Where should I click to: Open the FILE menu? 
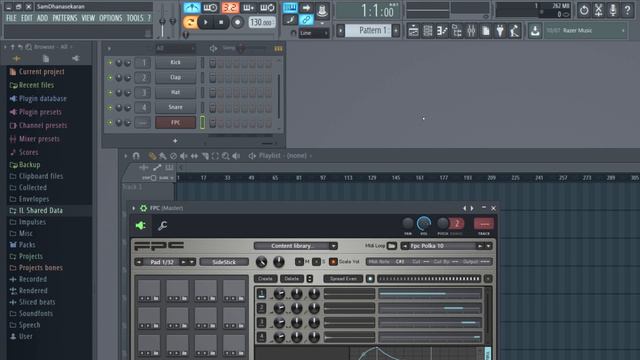pos(11,18)
